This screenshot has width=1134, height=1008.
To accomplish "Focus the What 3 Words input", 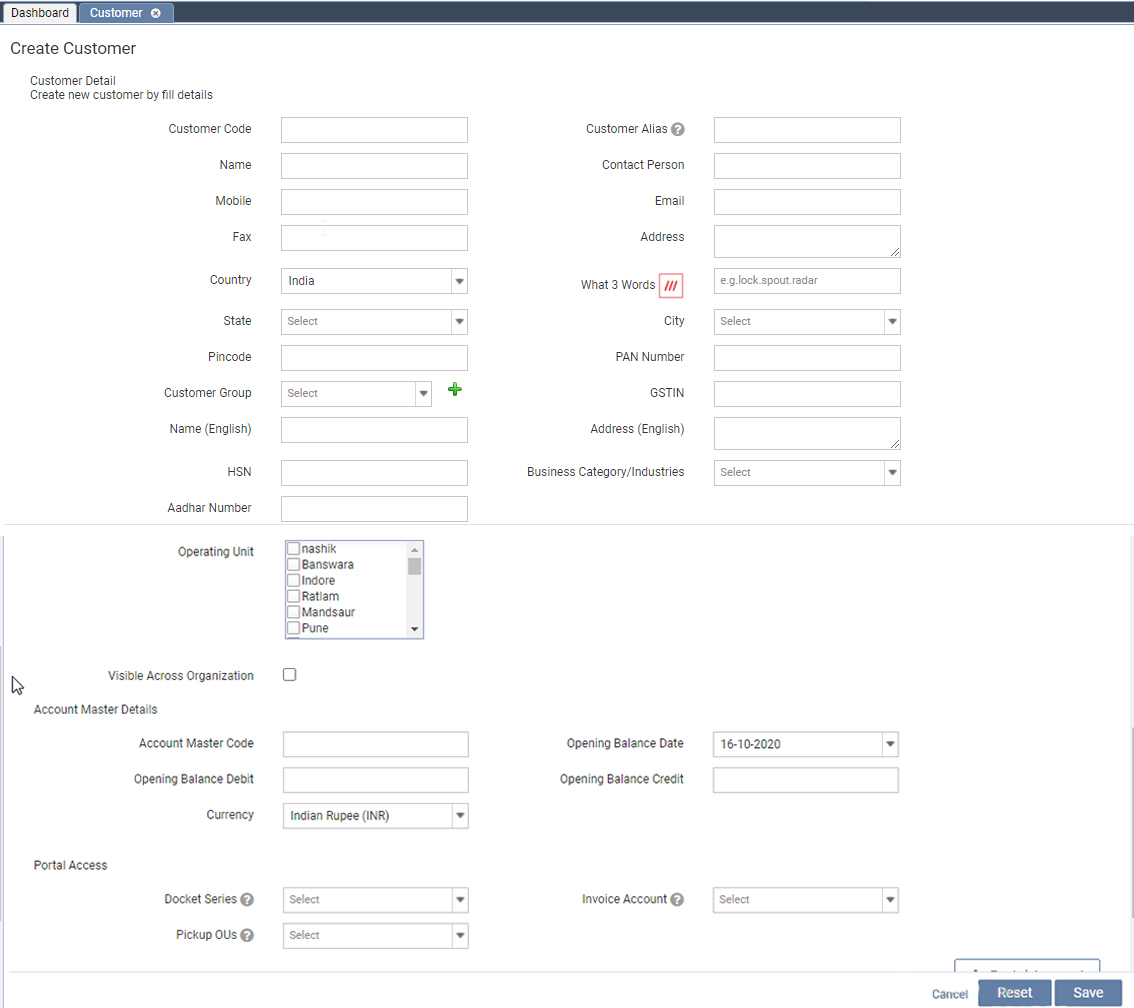I will point(807,281).
